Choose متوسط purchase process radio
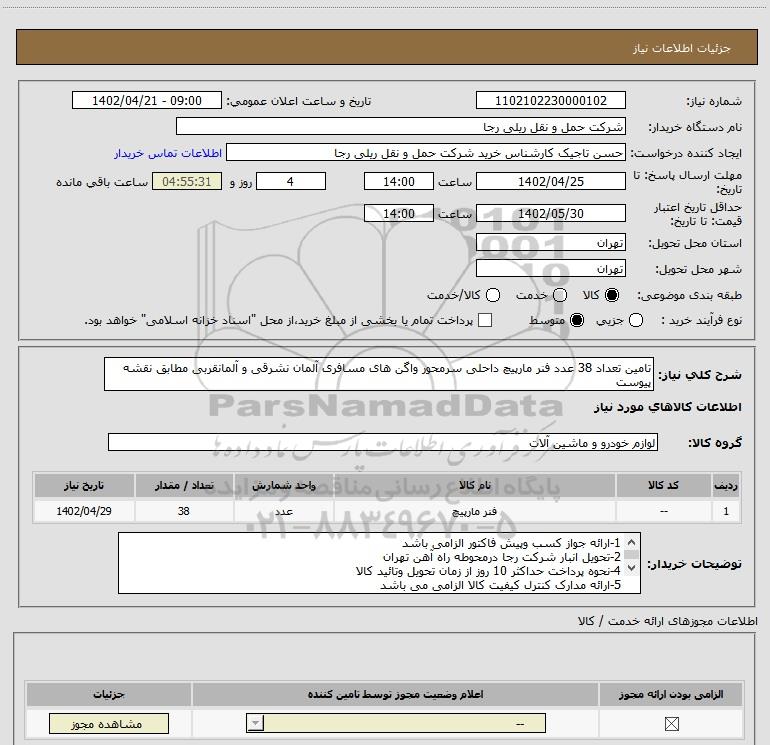The image size is (770, 745). pos(577,320)
